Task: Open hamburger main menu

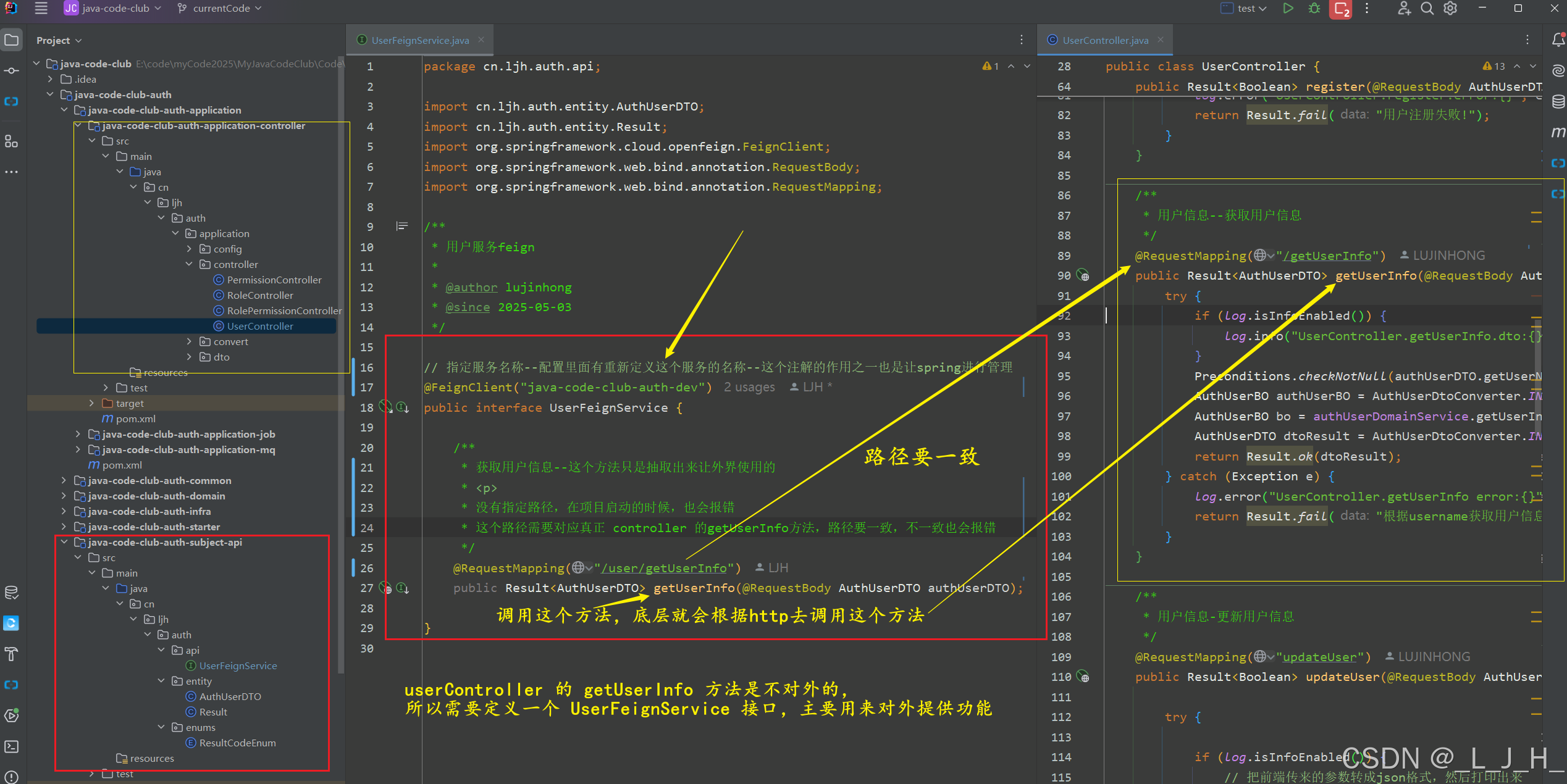Action: [41, 9]
